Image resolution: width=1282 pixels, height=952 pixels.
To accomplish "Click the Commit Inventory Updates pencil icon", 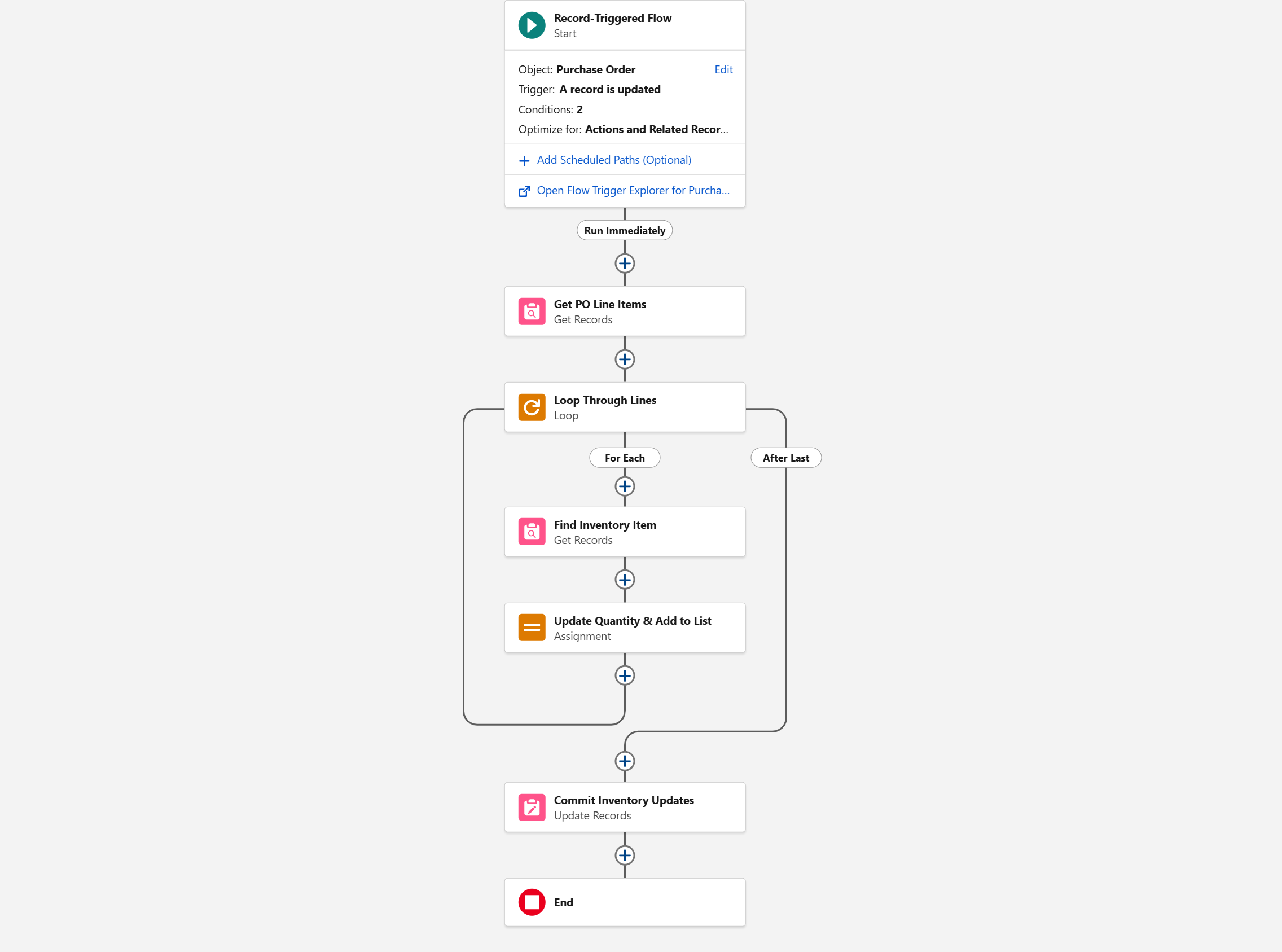I will click(x=531, y=808).
